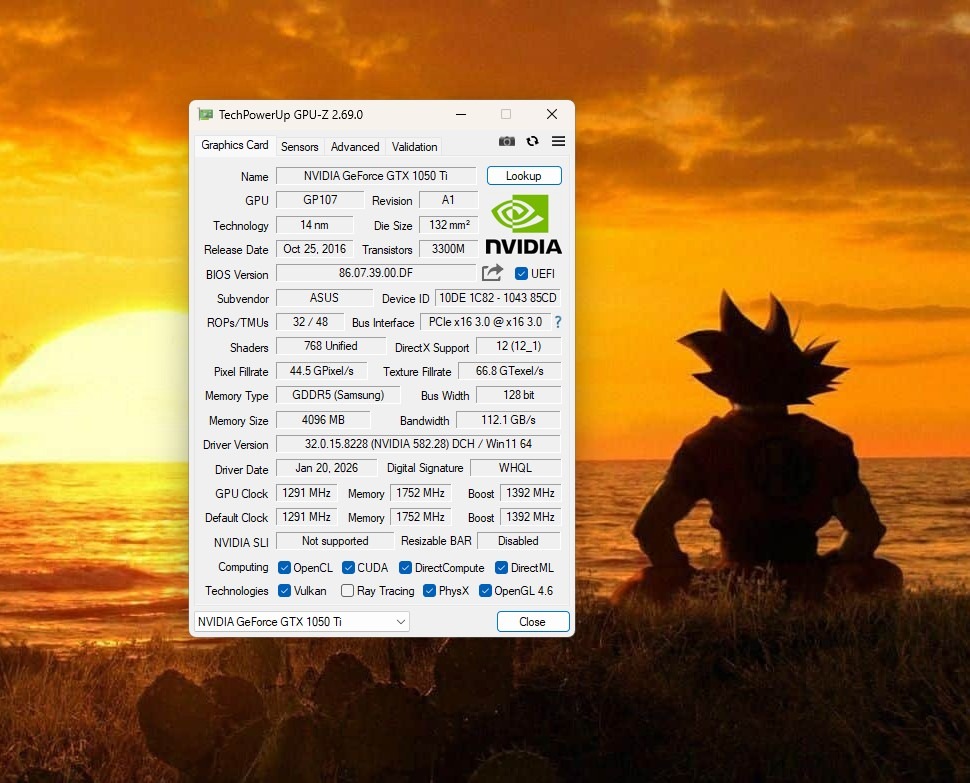Viewport: 970px width, 783px height.
Task: Click the BIOS export share icon
Action: click(x=492, y=273)
